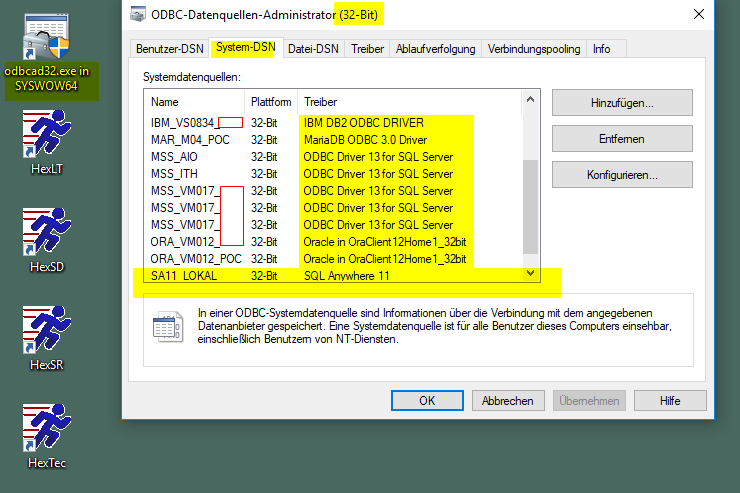Image resolution: width=740 pixels, height=493 pixels.
Task: Cancel with the Abbrechen button
Action: point(508,401)
